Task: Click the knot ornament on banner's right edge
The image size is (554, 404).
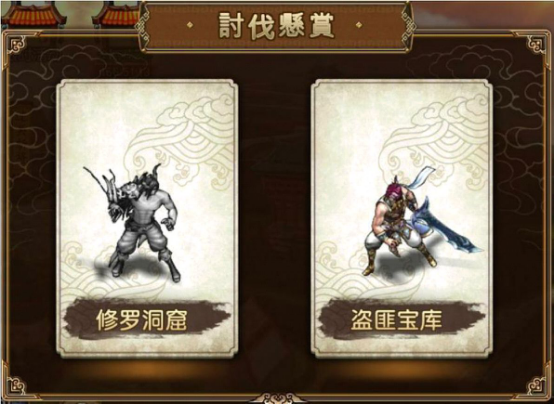Action: [408, 27]
